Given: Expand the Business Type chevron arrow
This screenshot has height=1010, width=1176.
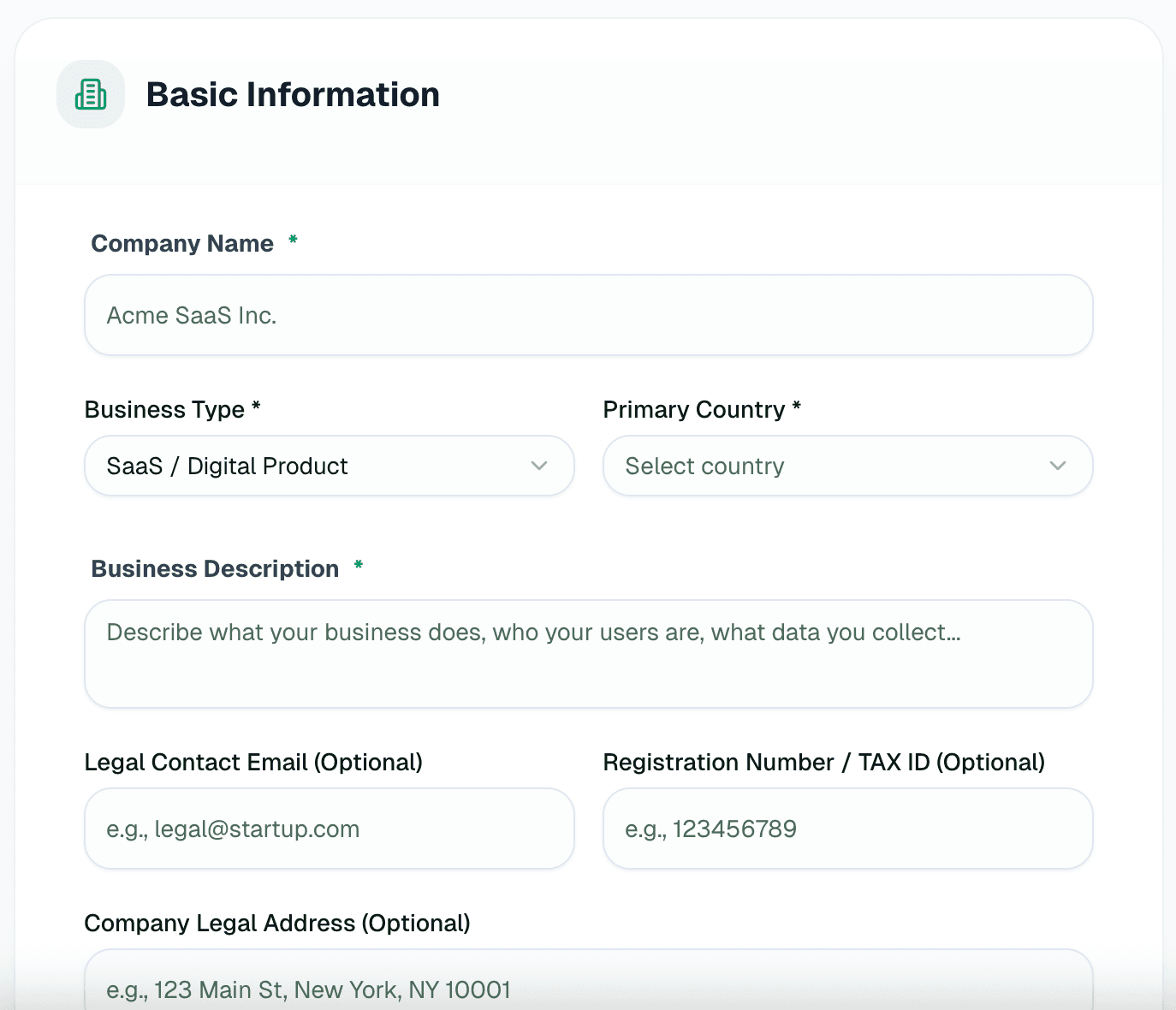Looking at the screenshot, I should (x=539, y=466).
